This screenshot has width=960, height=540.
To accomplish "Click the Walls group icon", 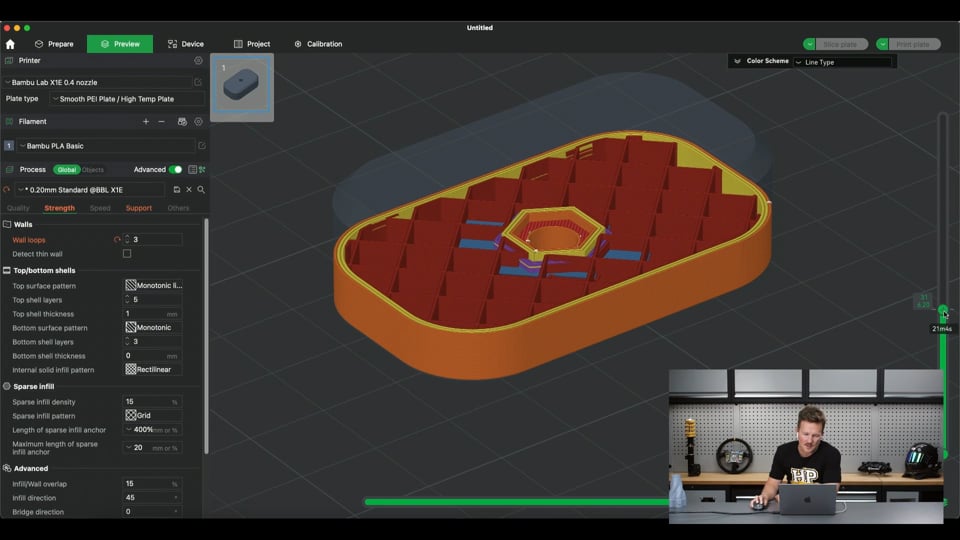I will pos(7,224).
